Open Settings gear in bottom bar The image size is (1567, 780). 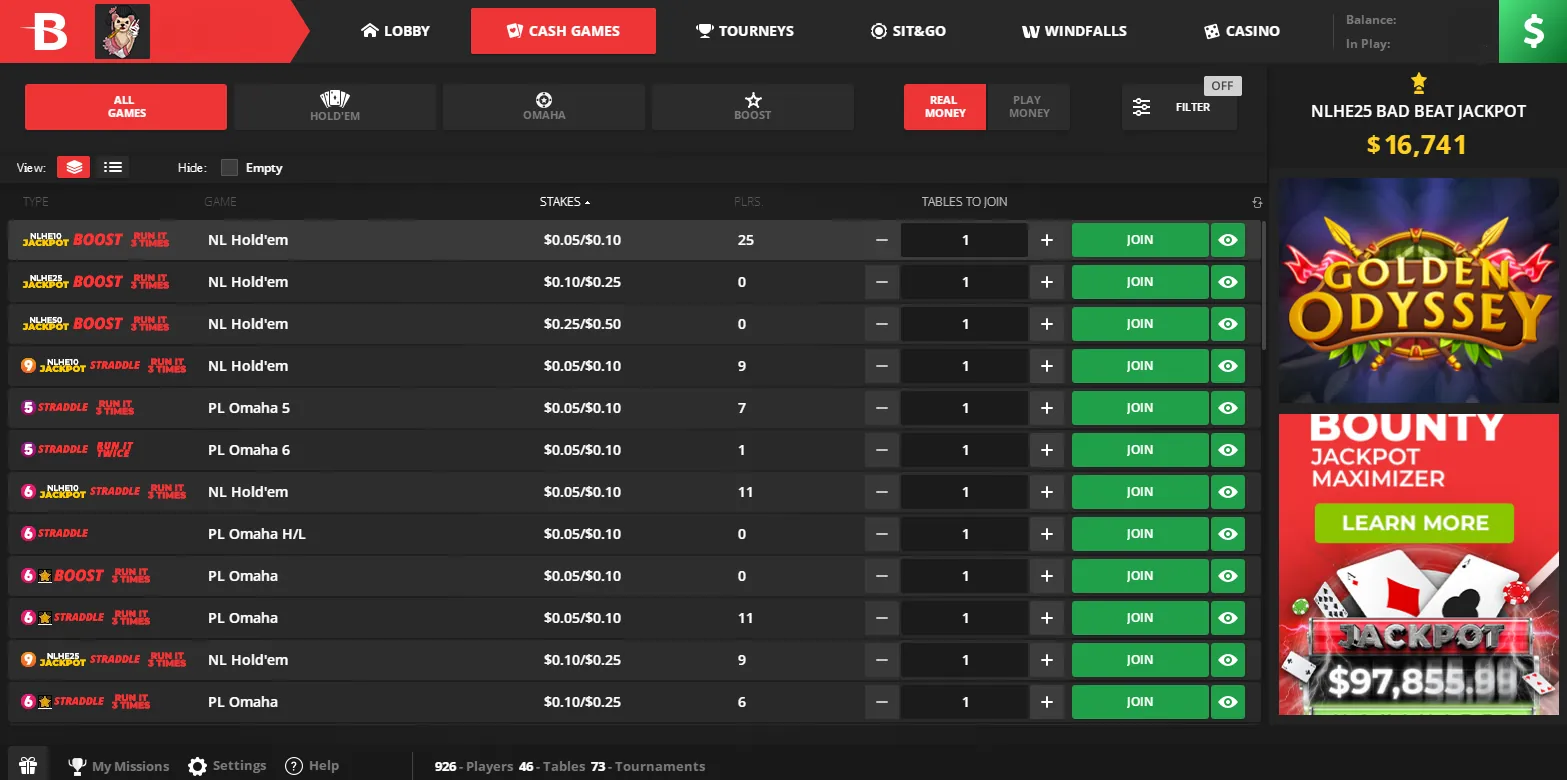pyautogui.click(x=198, y=766)
